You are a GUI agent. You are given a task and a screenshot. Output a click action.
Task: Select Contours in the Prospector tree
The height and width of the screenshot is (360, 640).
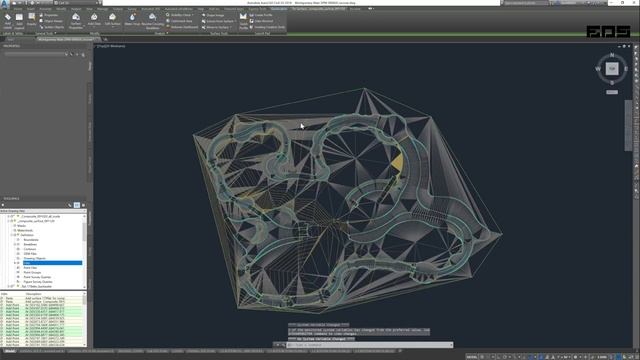point(29,249)
